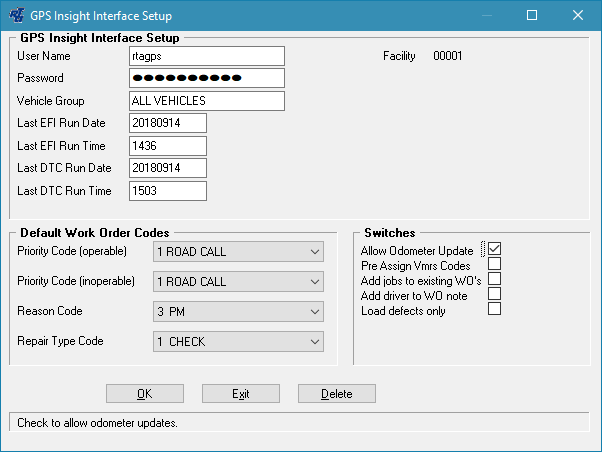Screen dimensions: 602x452
Task: Enable Add driver to WO note
Action: [x=494, y=295]
